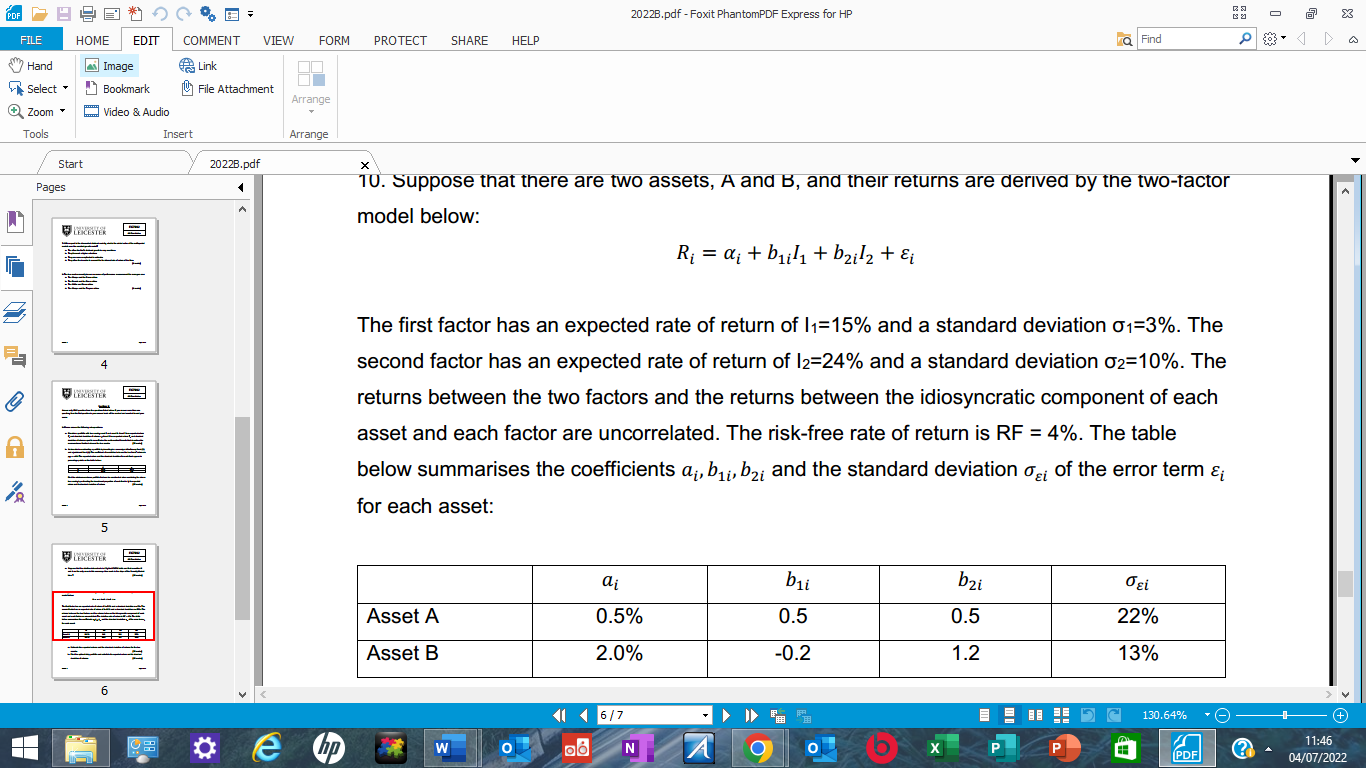Click the advanced search folder icon

(1125, 39)
